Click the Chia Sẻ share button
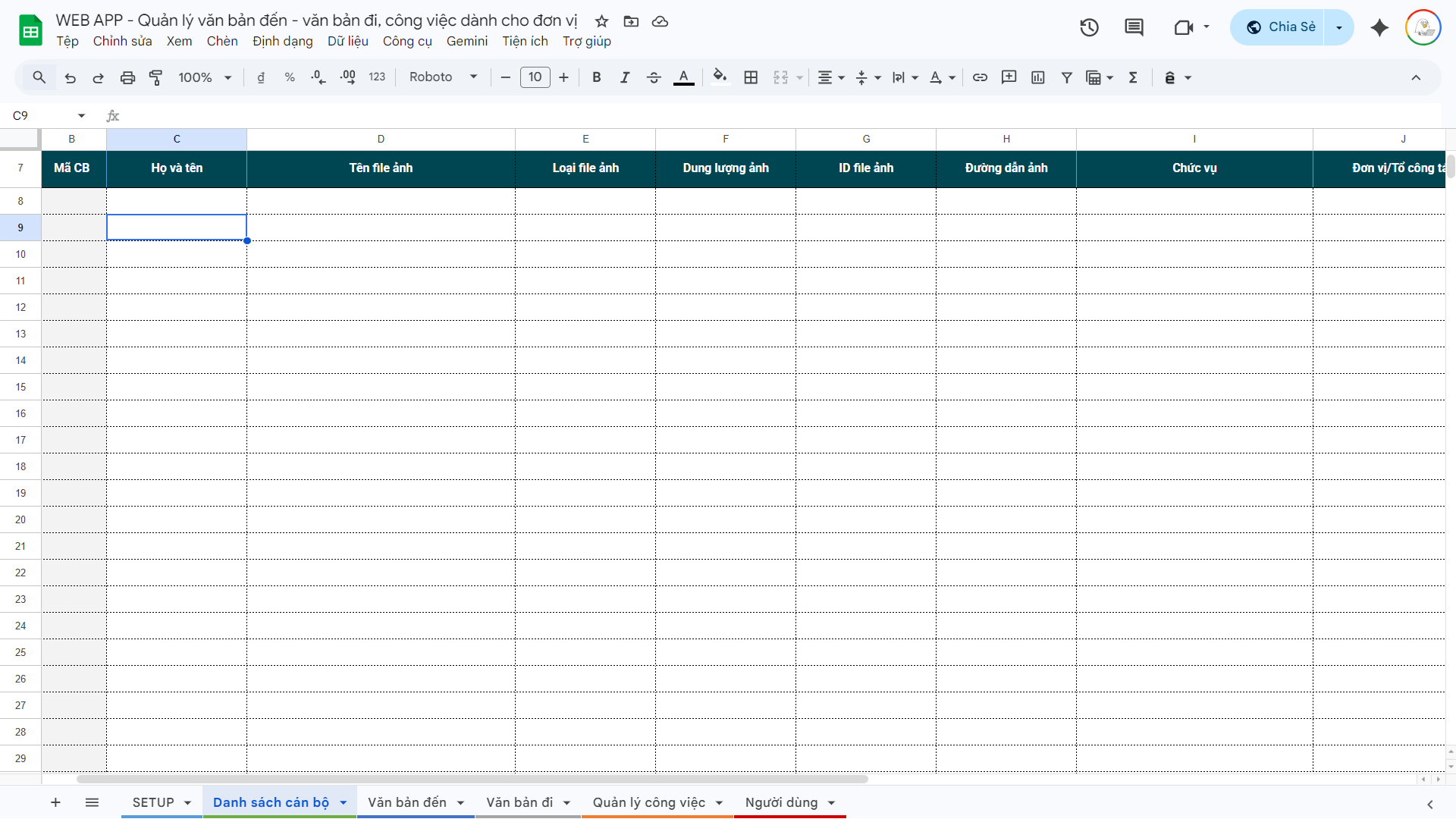 tap(1281, 27)
